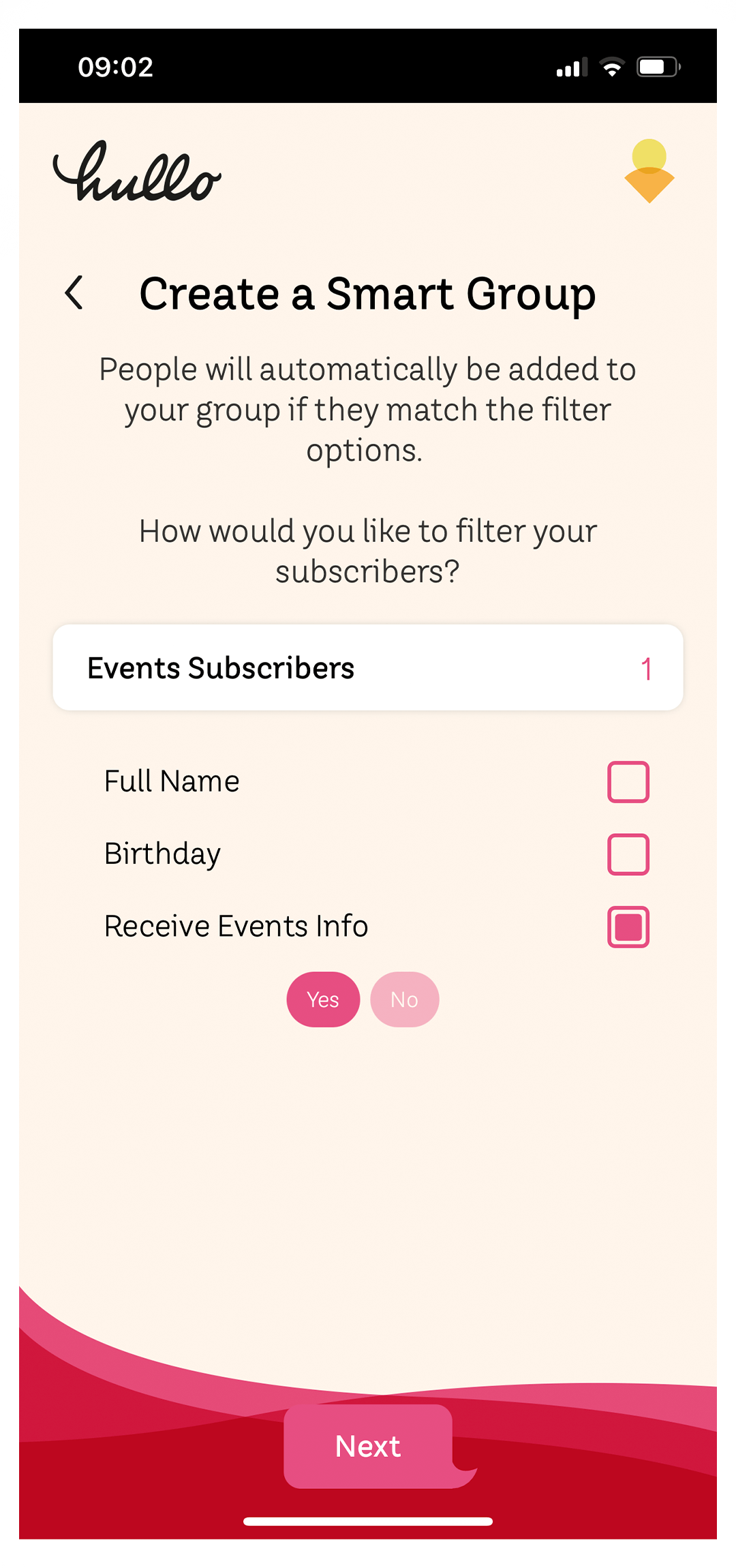736x1568 pixels.
Task: Check the Full Name checkbox
Action: 628,782
